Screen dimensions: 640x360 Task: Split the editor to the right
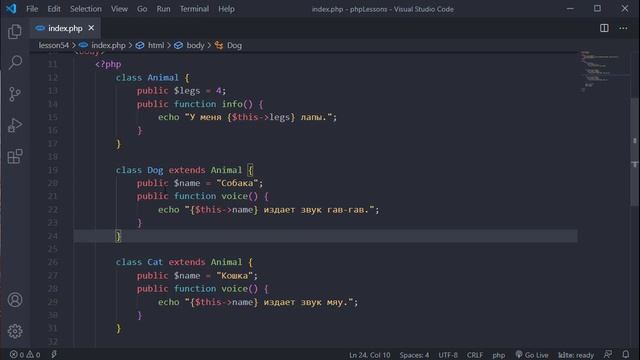pyautogui.click(x=604, y=28)
